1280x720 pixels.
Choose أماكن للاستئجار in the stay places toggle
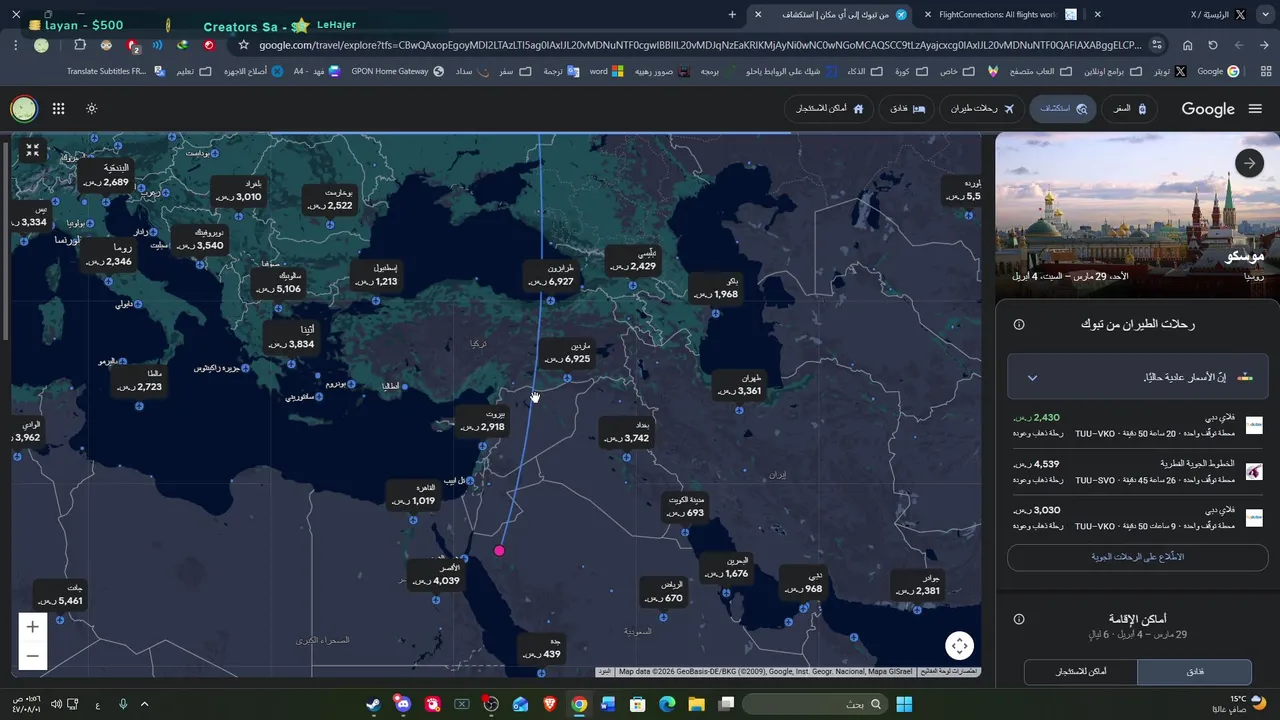[x=1081, y=672]
